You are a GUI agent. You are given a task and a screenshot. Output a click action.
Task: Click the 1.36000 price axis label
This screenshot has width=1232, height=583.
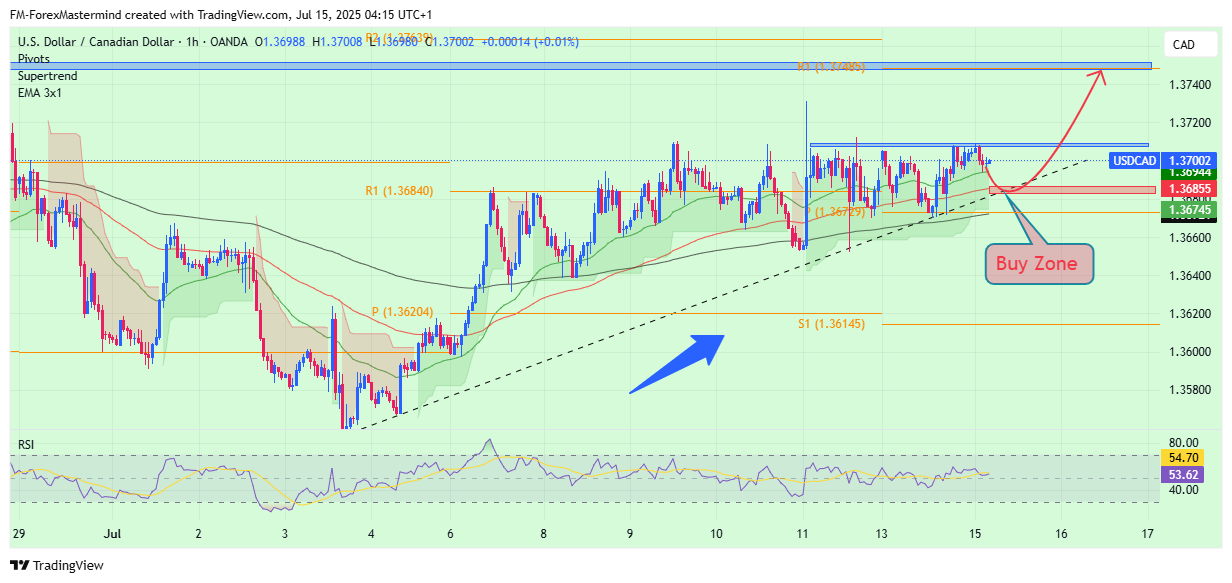tap(1190, 352)
